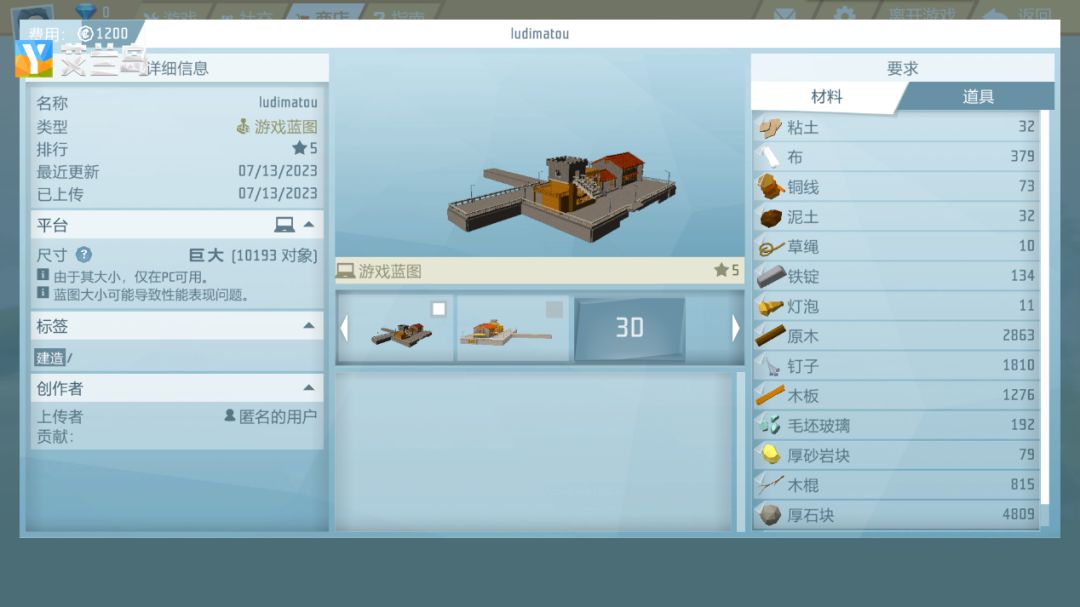
Task: Click the grass rope (草绳) icon
Action: pos(770,247)
